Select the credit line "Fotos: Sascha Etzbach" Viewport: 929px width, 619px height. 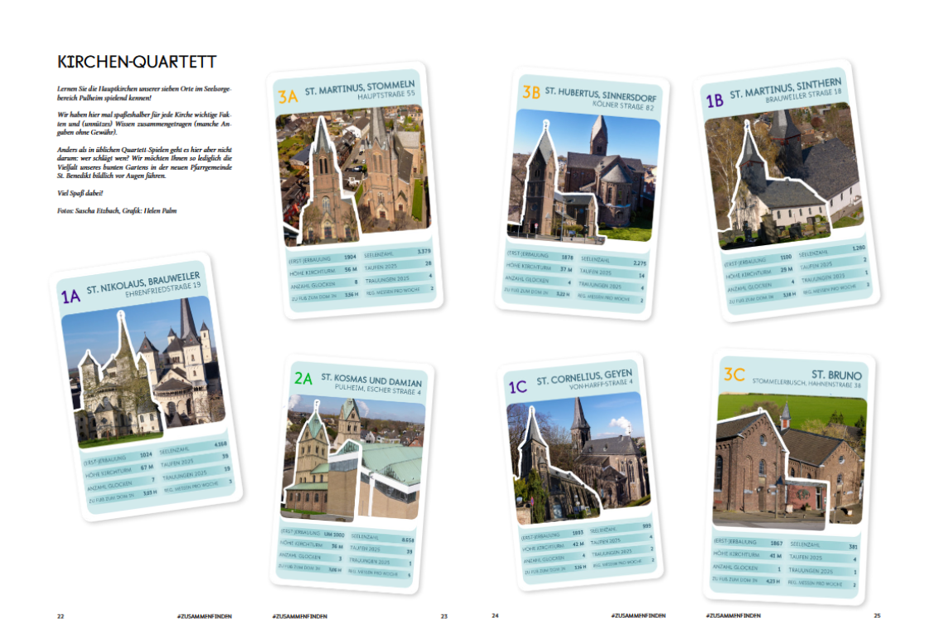(117, 210)
